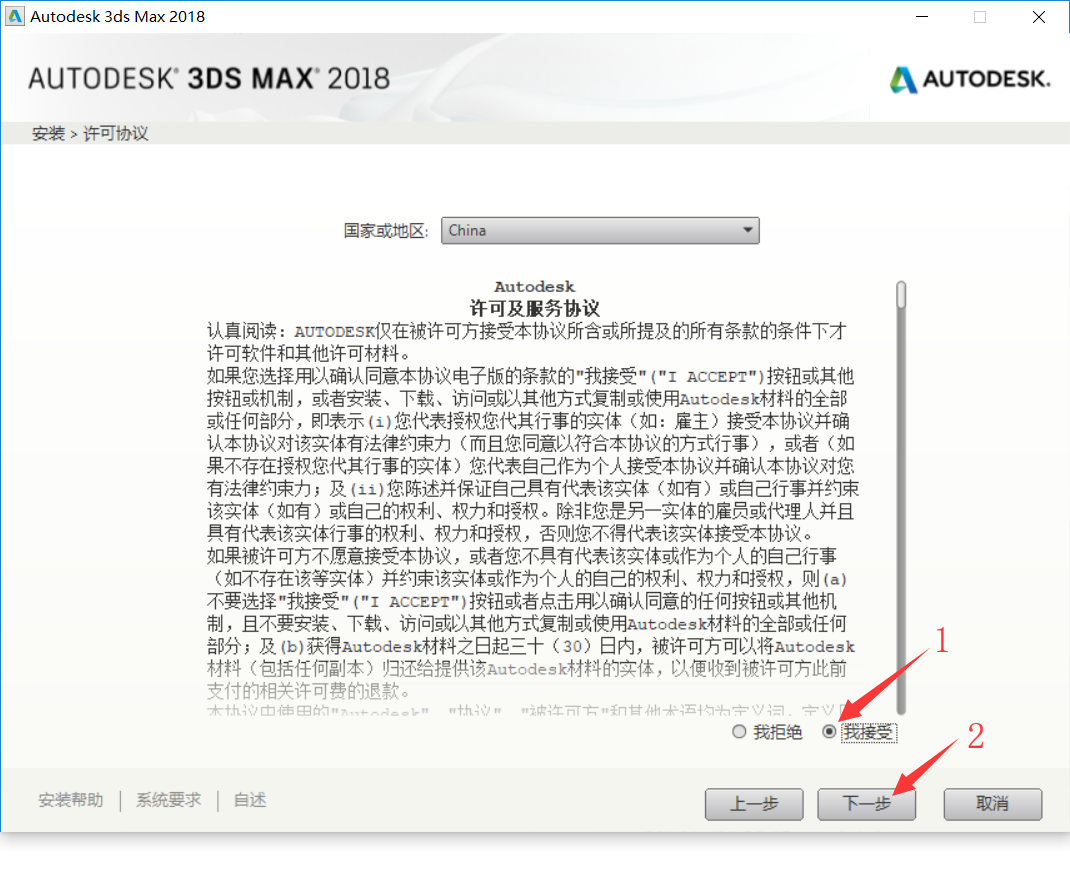Go back with the 上一步 button

[x=754, y=804]
